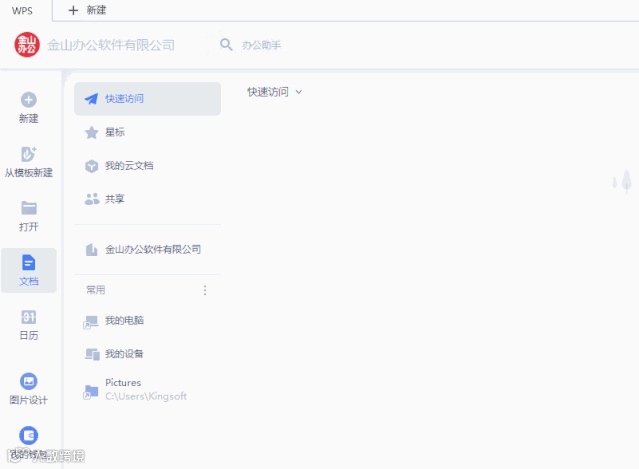Image resolution: width=639 pixels, height=469 pixels.
Task: Click the people icon beside 共享
Action: [x=92, y=199]
